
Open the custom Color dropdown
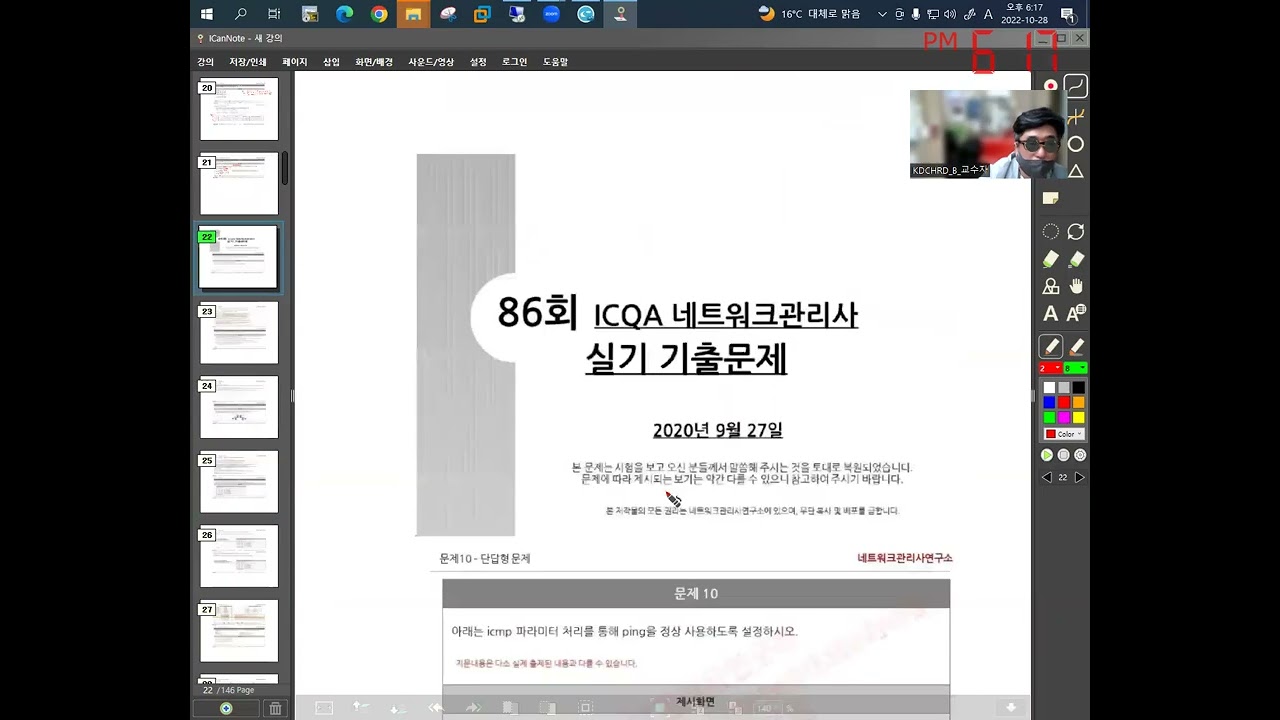pos(1064,434)
